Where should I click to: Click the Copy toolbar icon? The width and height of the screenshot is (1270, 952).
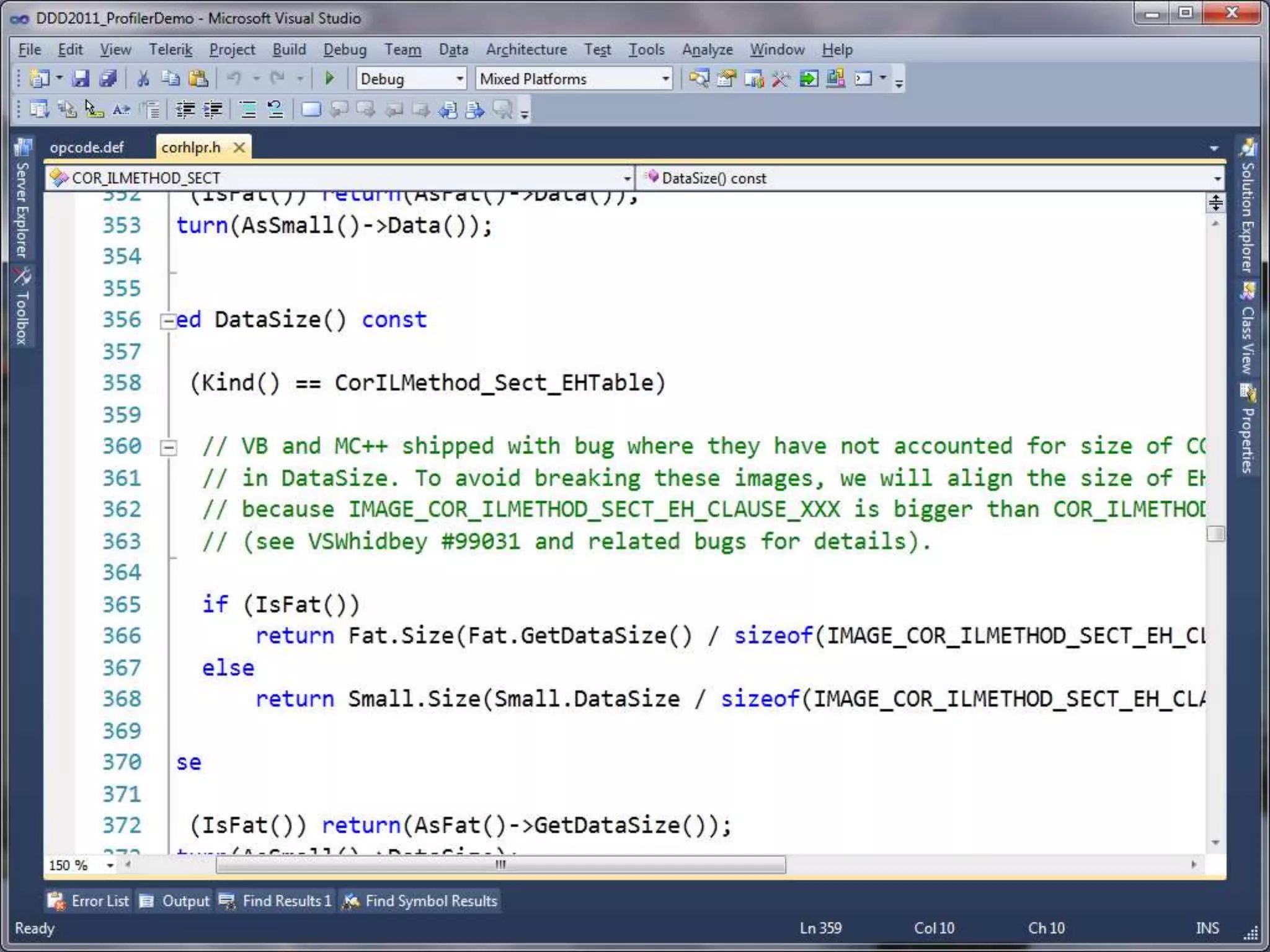tap(171, 79)
